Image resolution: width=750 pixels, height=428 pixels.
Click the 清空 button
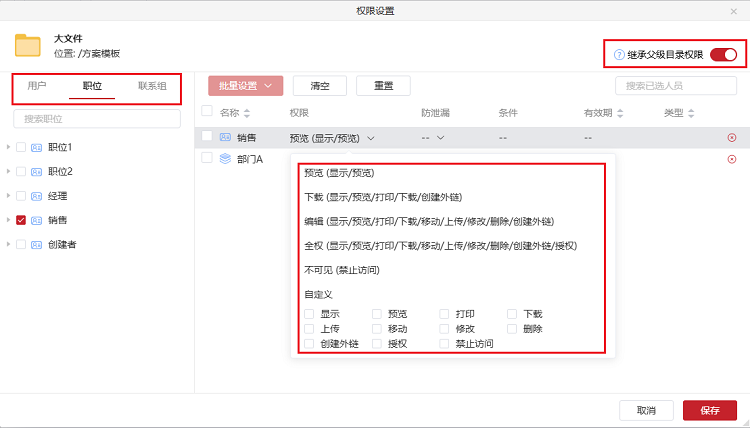coord(320,86)
